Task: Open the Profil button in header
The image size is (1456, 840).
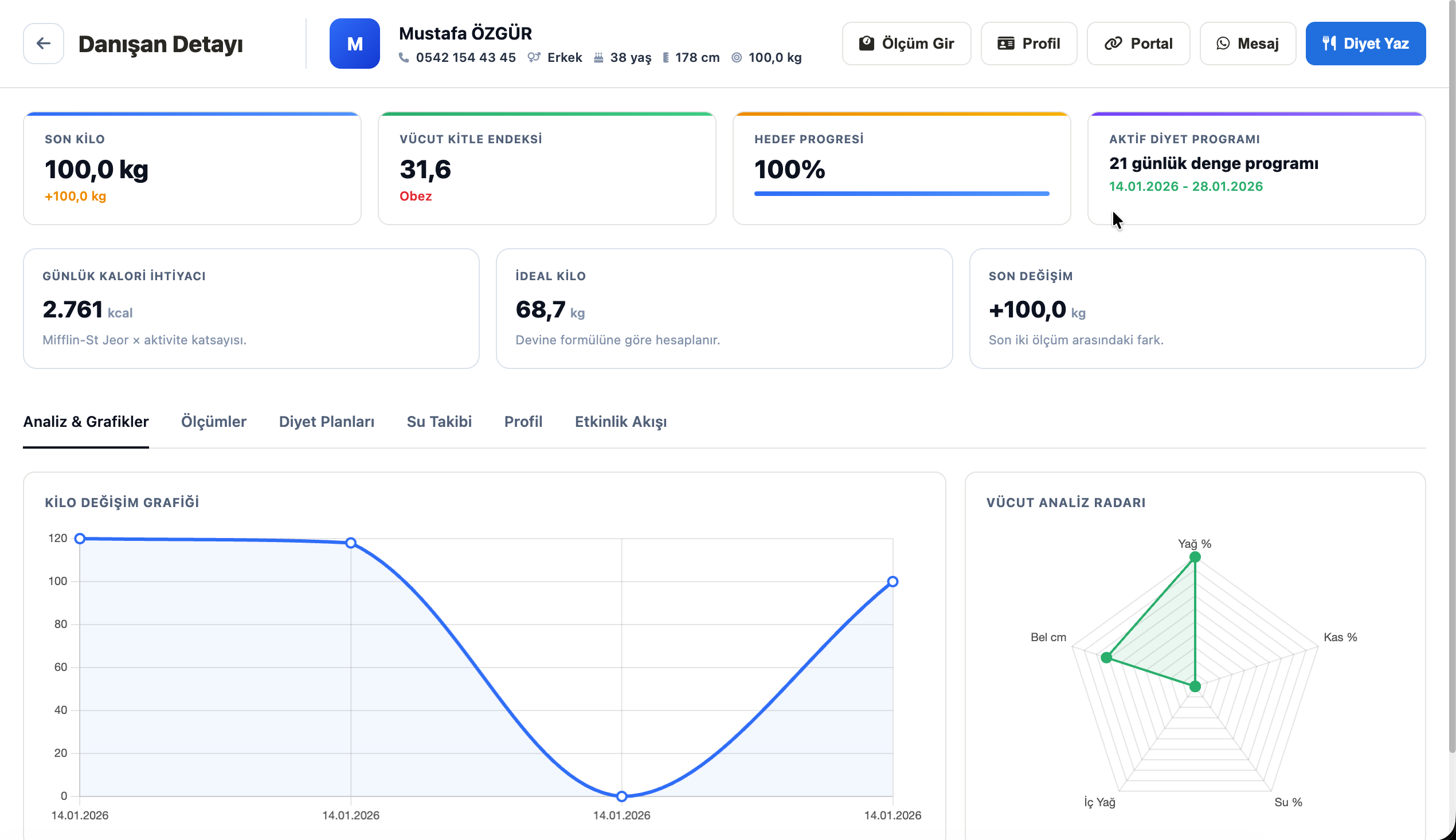Action: tap(1028, 44)
